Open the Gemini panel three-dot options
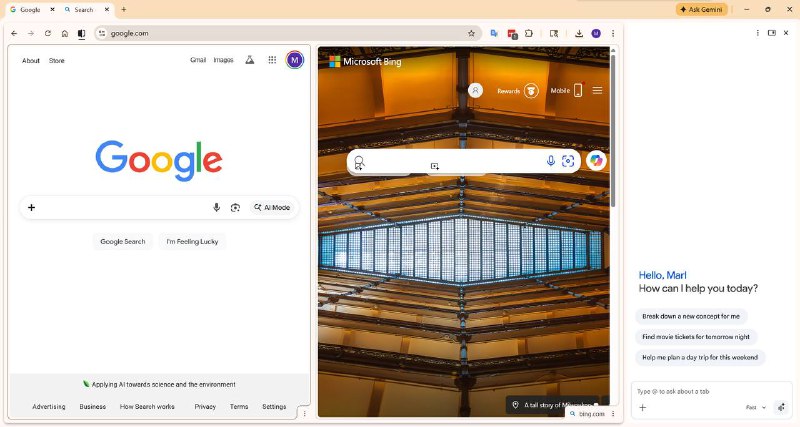 (758, 33)
